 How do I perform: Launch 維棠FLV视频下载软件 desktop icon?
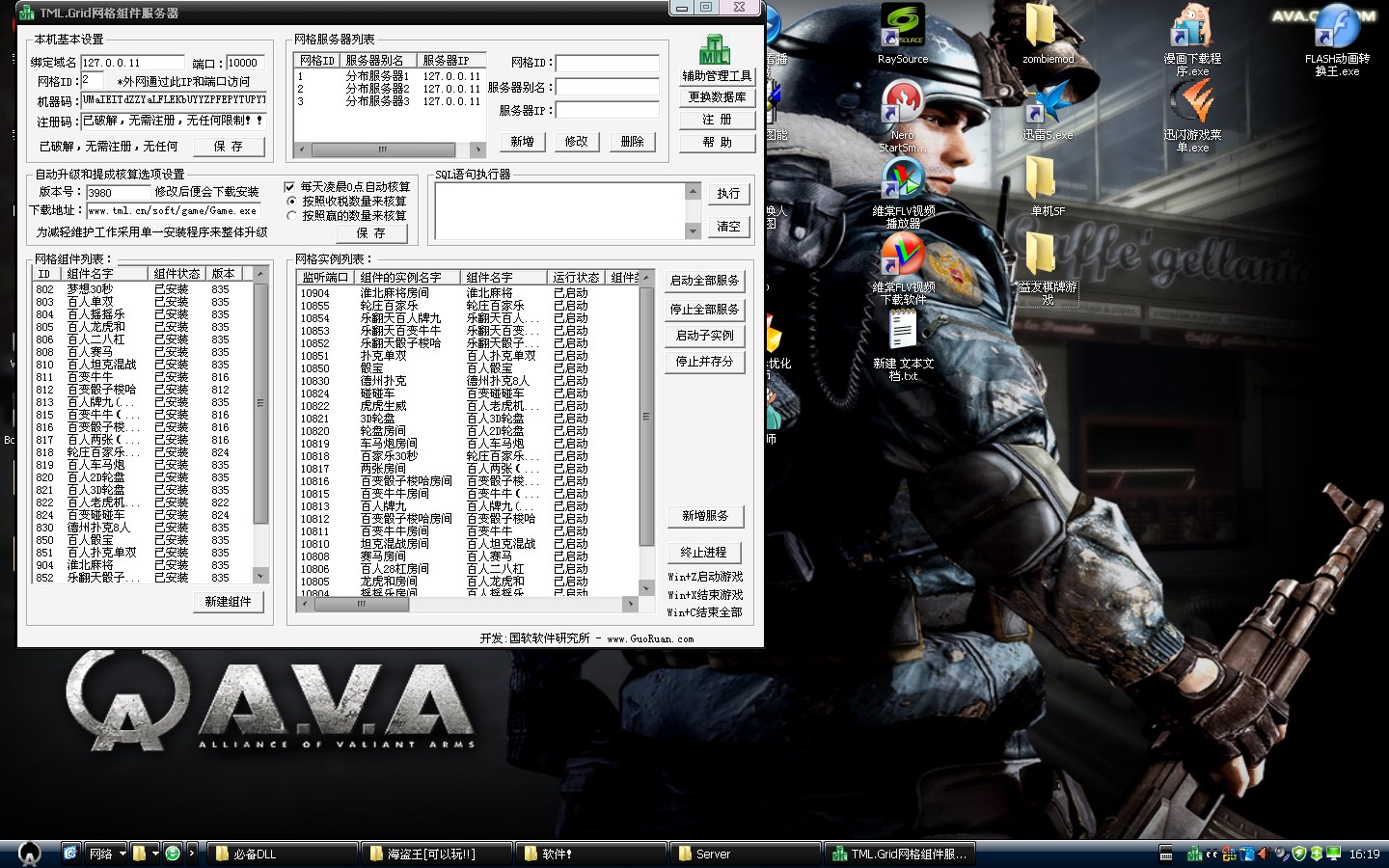point(903,268)
